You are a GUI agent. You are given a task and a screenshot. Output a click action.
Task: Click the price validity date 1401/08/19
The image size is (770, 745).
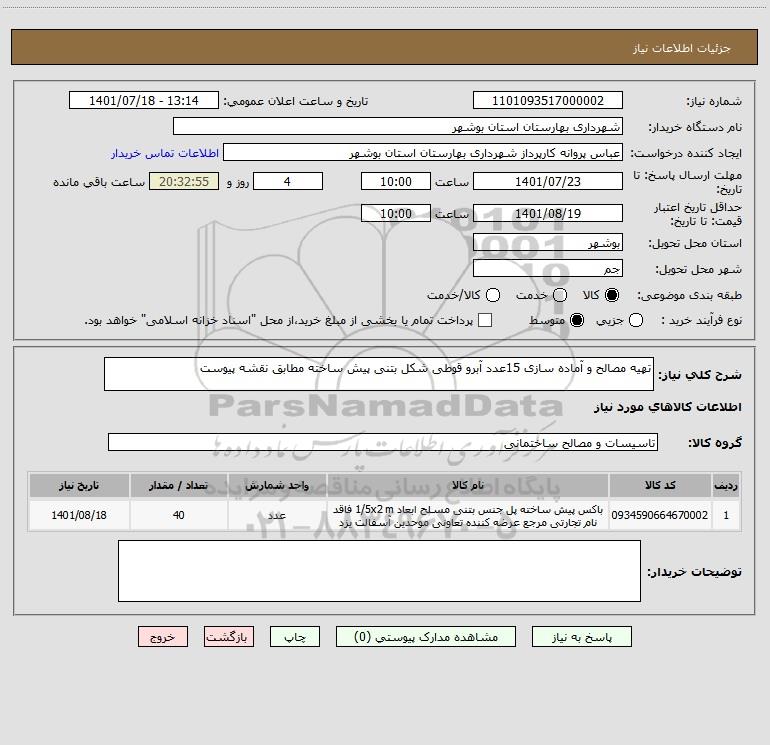click(548, 213)
